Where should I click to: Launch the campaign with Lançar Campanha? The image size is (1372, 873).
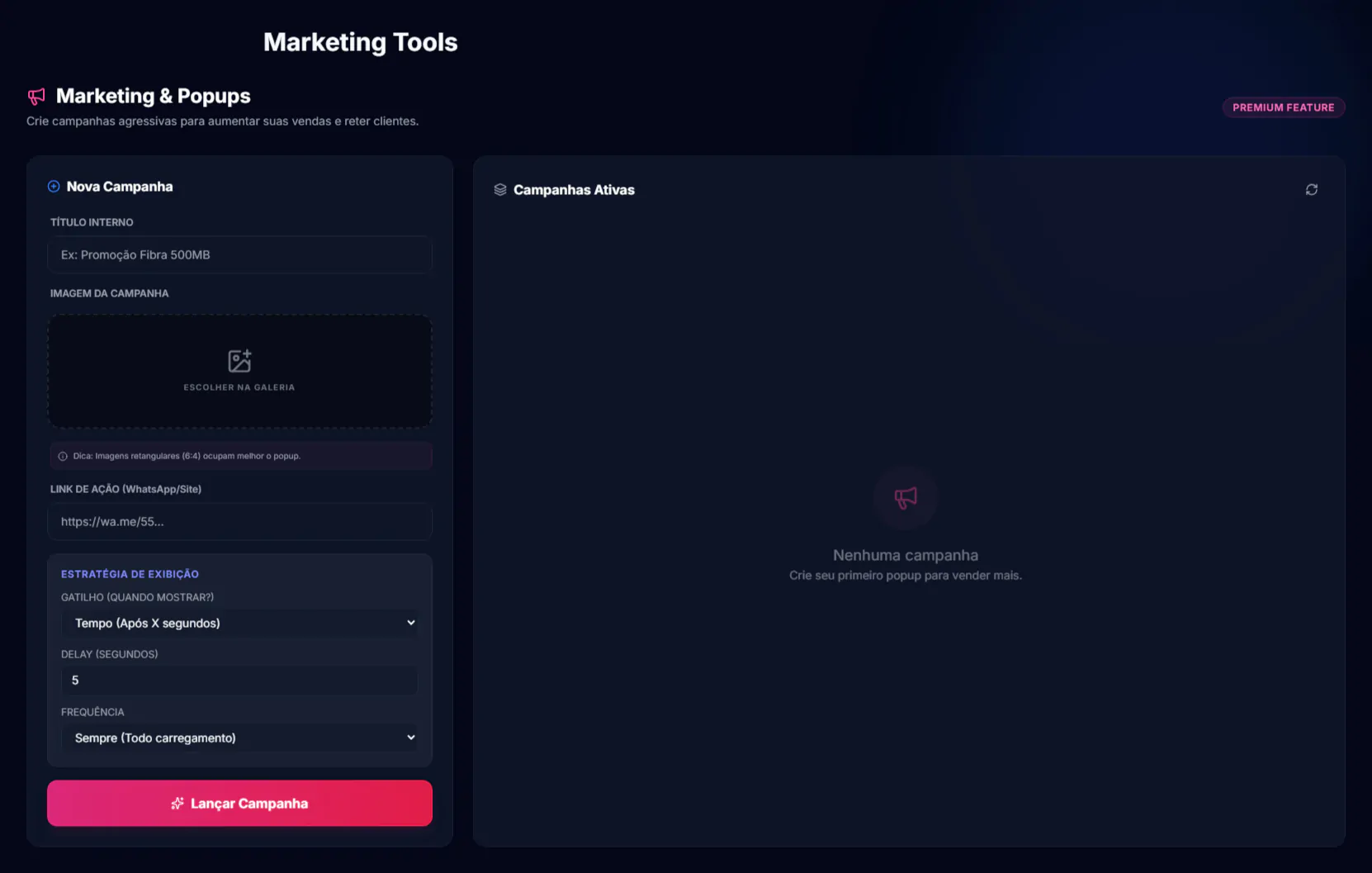(x=239, y=803)
